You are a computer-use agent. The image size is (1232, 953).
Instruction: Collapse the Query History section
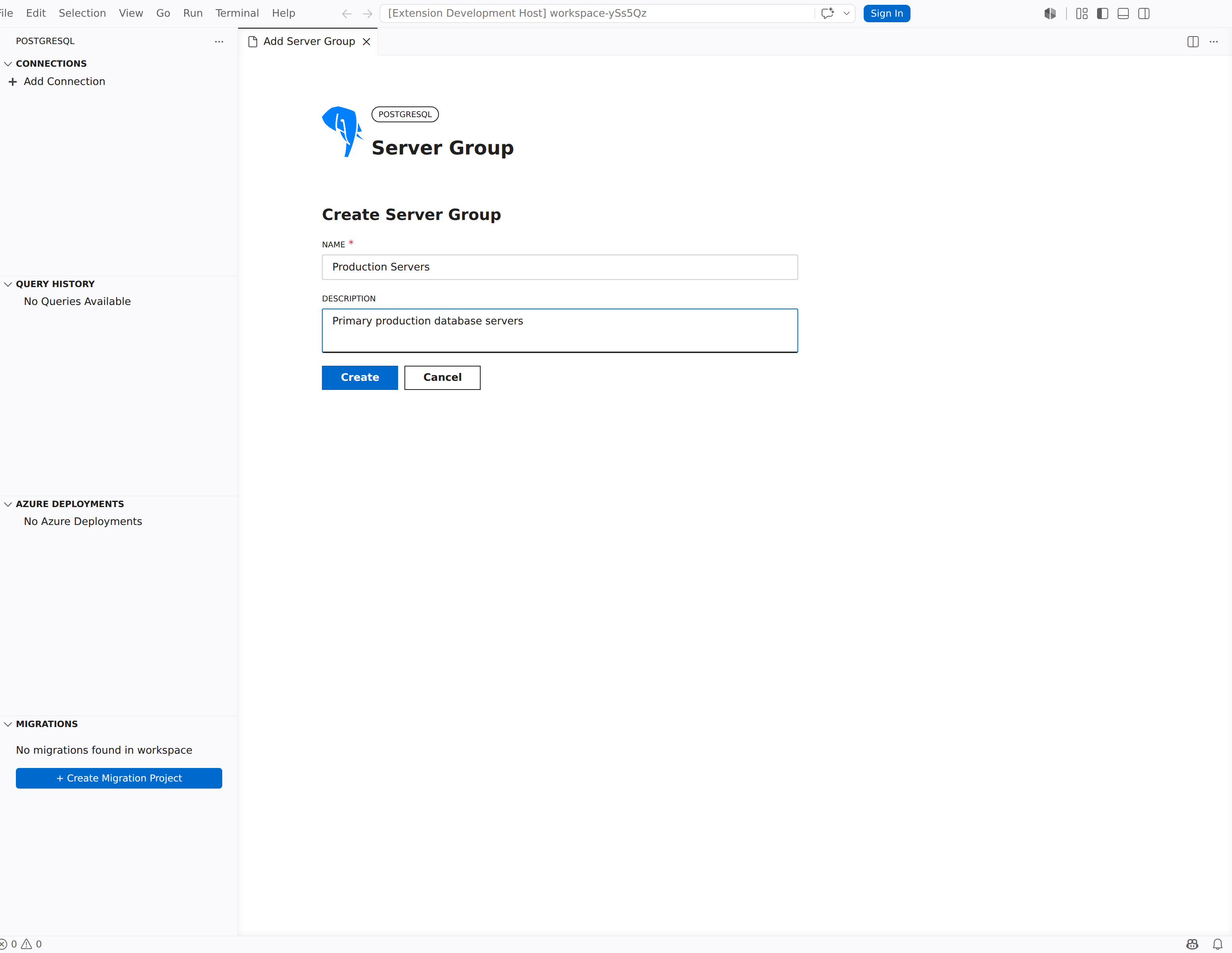pyautogui.click(x=8, y=284)
